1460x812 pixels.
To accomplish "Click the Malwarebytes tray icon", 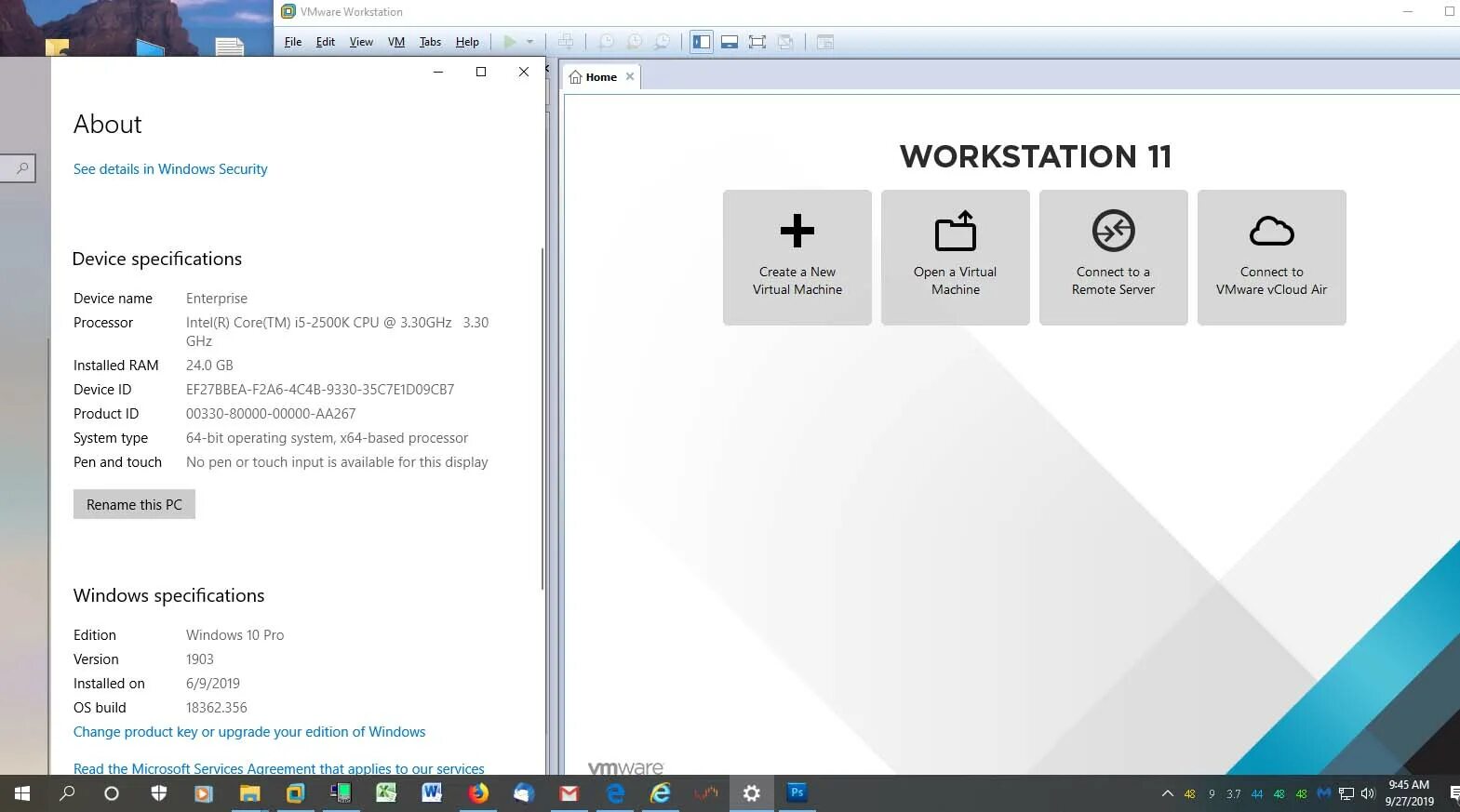I will pos(1323,793).
